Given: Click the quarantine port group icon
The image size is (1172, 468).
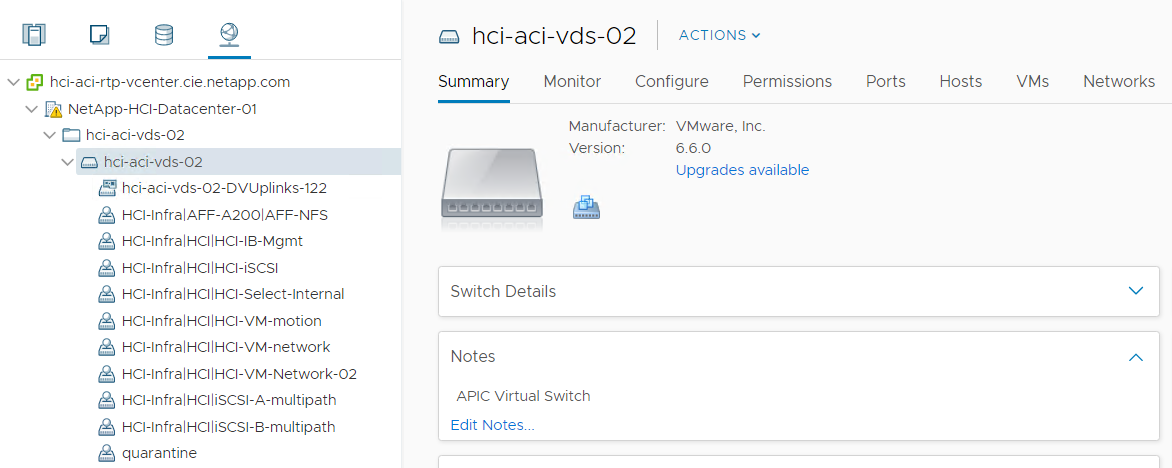Looking at the screenshot, I should coord(107,453).
